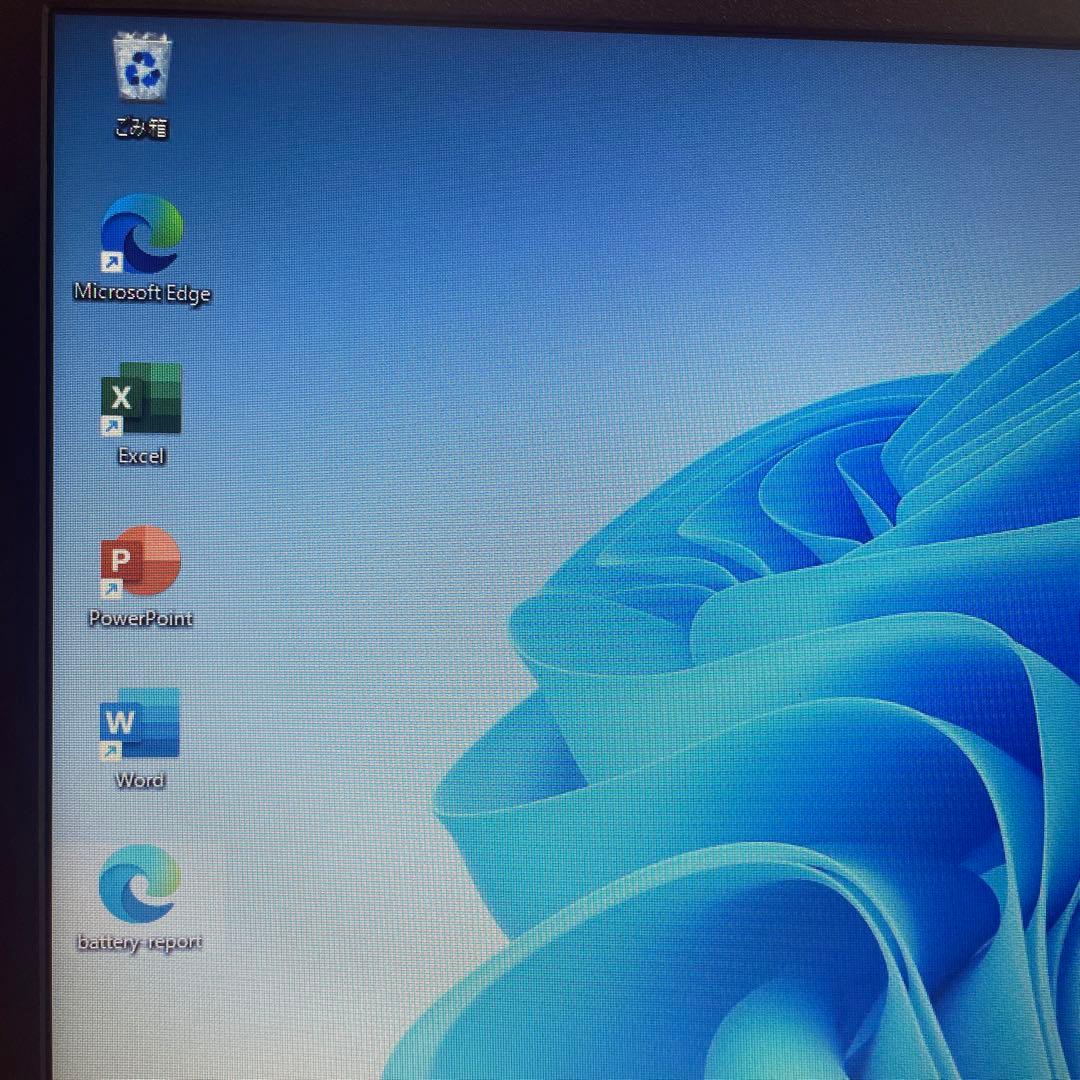Click the white P on the PowerPoint icon
Screen dimensions: 1080x1080
point(121,561)
